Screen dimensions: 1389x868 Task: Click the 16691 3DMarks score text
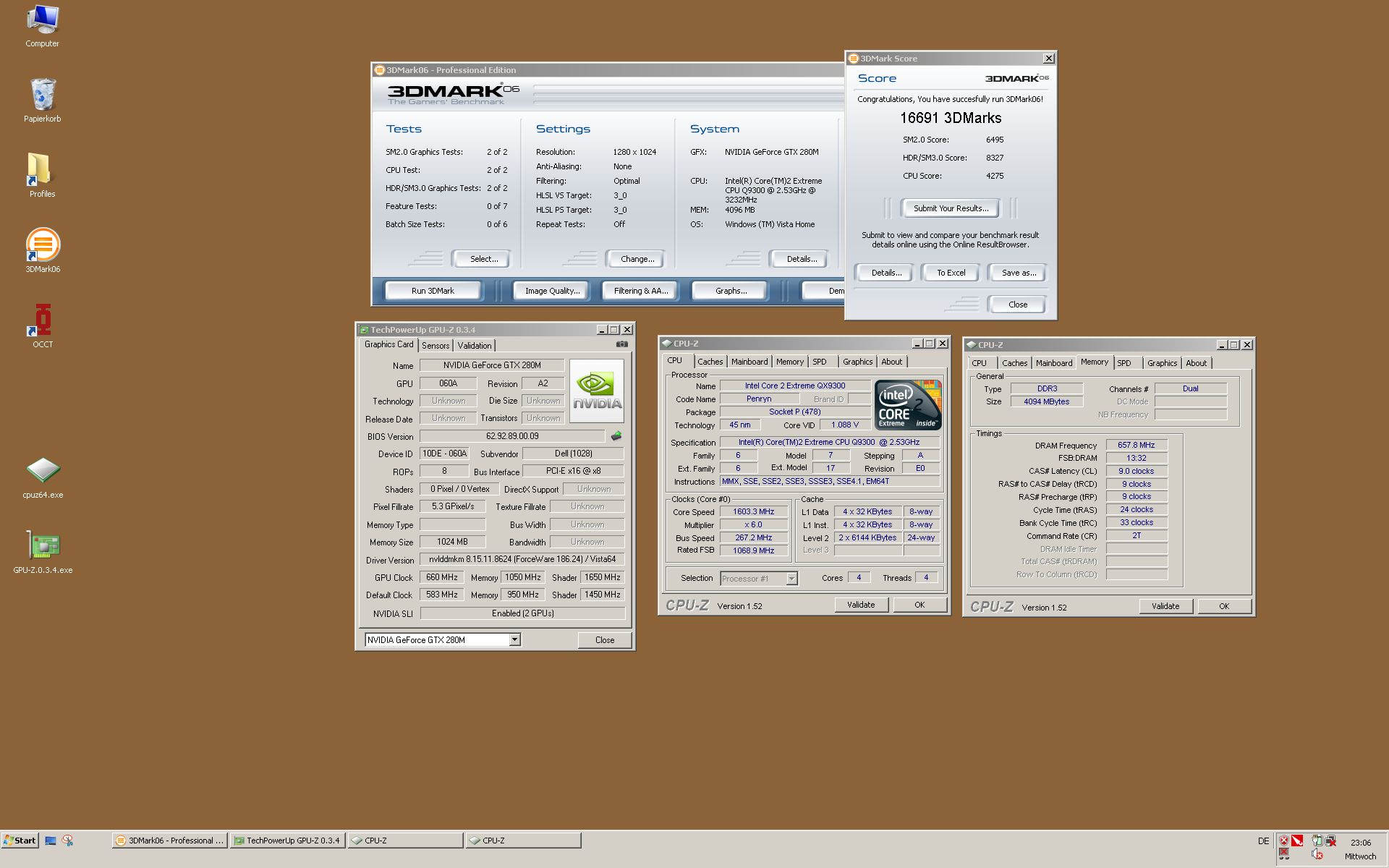pos(951,118)
